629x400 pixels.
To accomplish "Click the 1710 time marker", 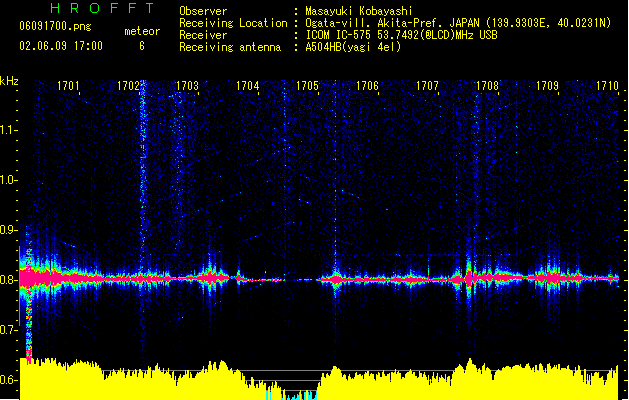I will pyautogui.click(x=607, y=86).
